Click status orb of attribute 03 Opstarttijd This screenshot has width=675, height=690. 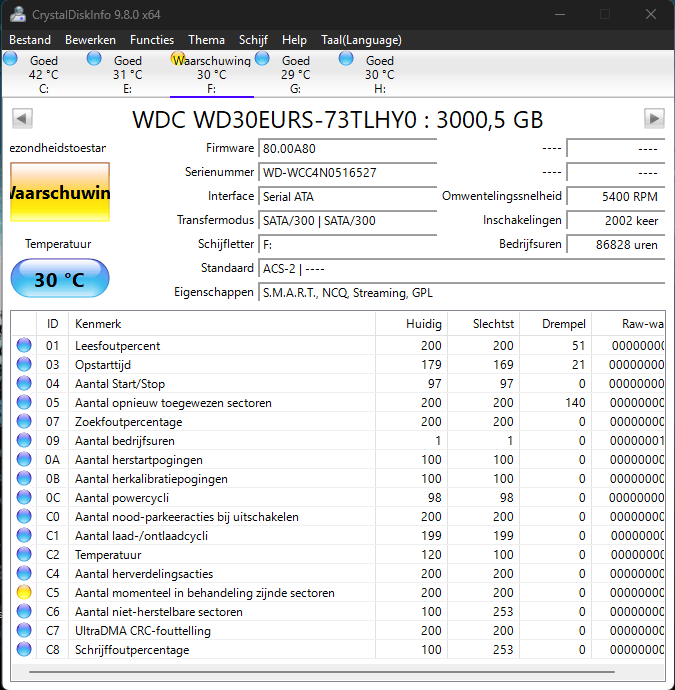pos(24,364)
